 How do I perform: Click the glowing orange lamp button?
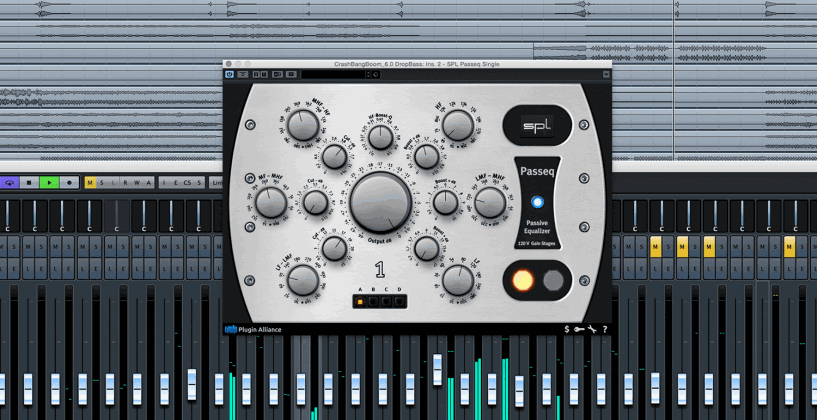point(523,280)
